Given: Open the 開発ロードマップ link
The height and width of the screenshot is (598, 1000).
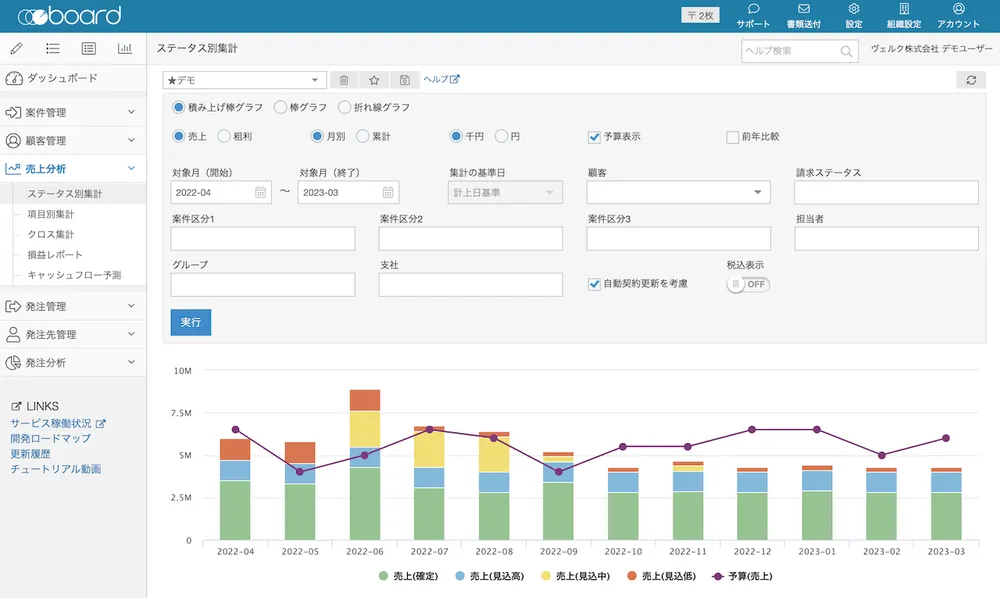Looking at the screenshot, I should click(x=50, y=438).
